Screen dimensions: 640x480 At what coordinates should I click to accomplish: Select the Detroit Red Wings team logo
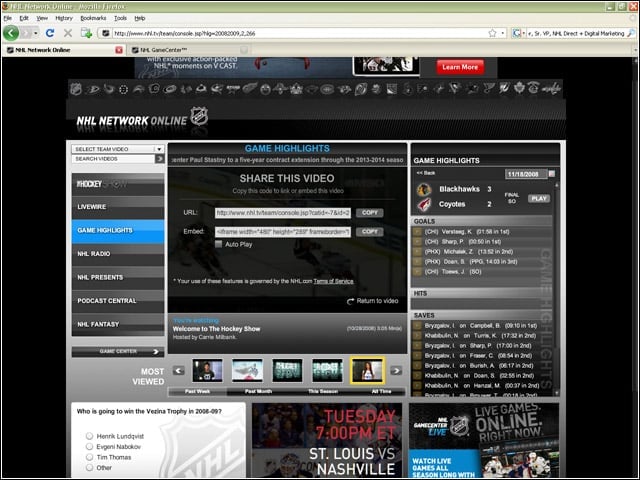pos(249,89)
